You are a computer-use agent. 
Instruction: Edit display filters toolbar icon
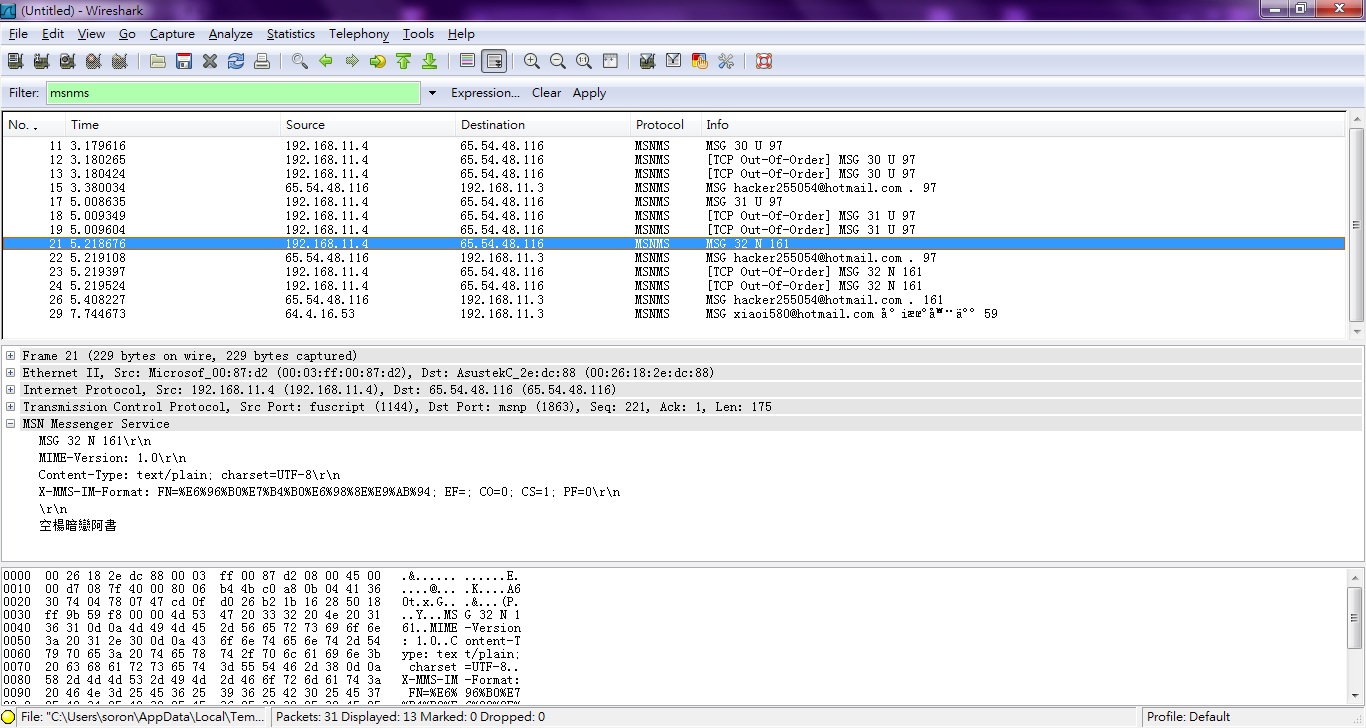tap(674, 61)
